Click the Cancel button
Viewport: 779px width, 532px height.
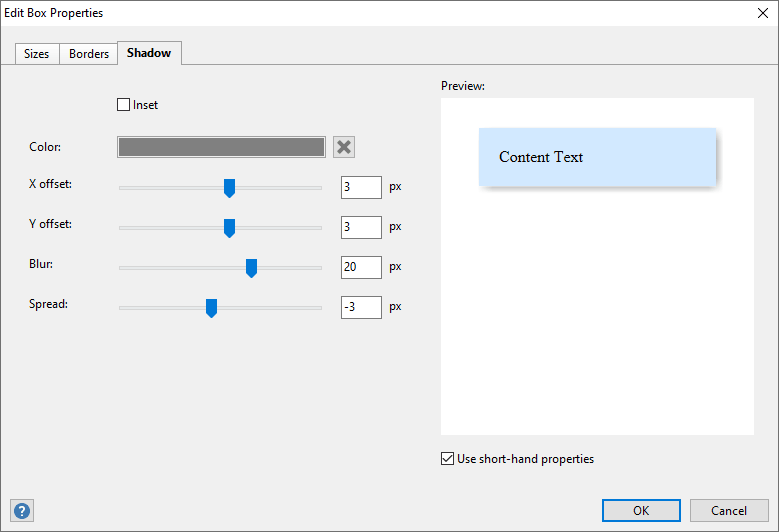point(729,511)
